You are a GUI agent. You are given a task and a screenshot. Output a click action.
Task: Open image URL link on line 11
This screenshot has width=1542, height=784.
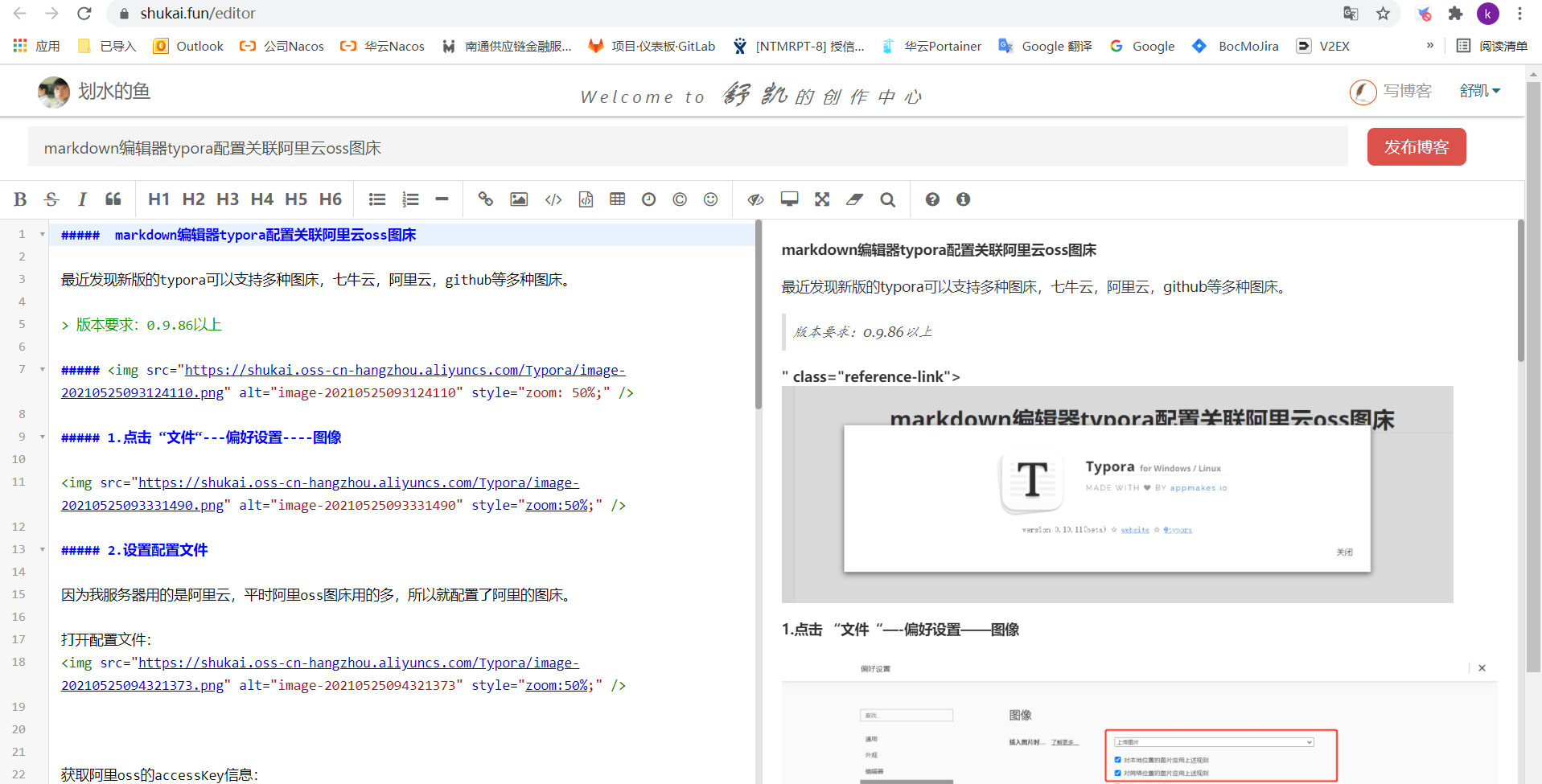pos(359,482)
